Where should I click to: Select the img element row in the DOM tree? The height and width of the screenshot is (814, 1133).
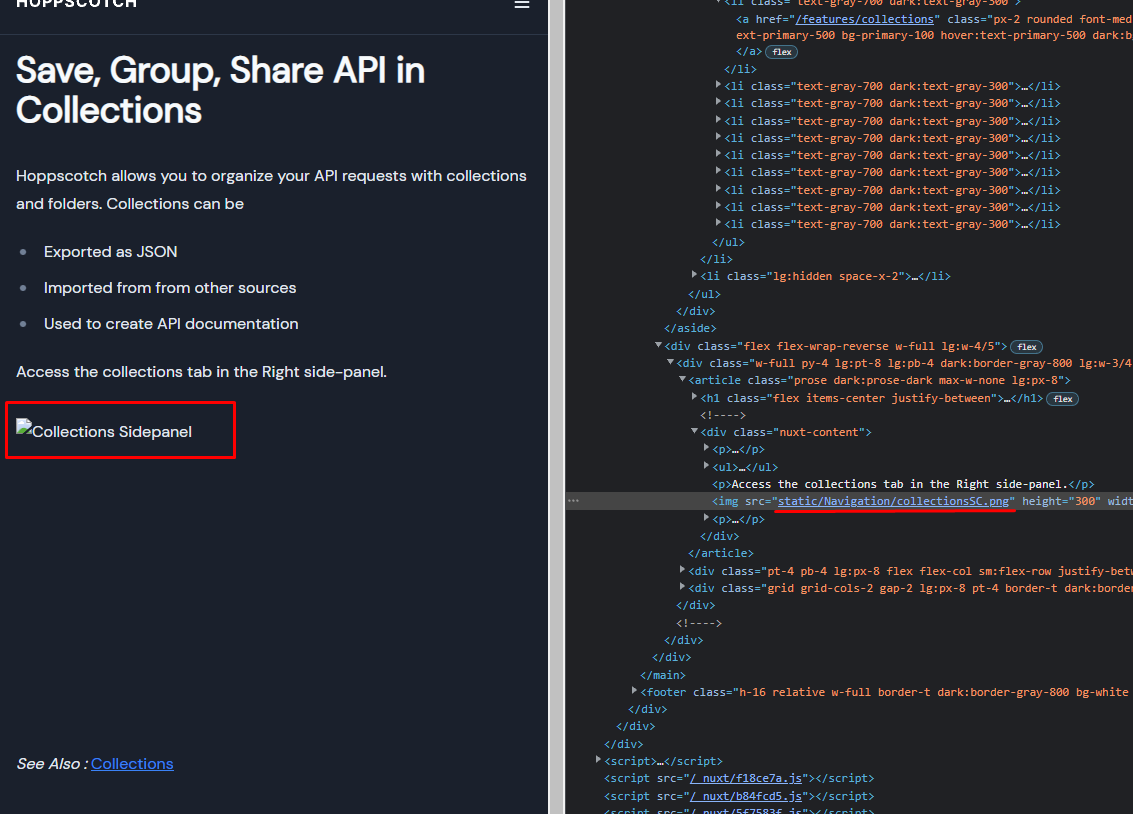[849, 501]
